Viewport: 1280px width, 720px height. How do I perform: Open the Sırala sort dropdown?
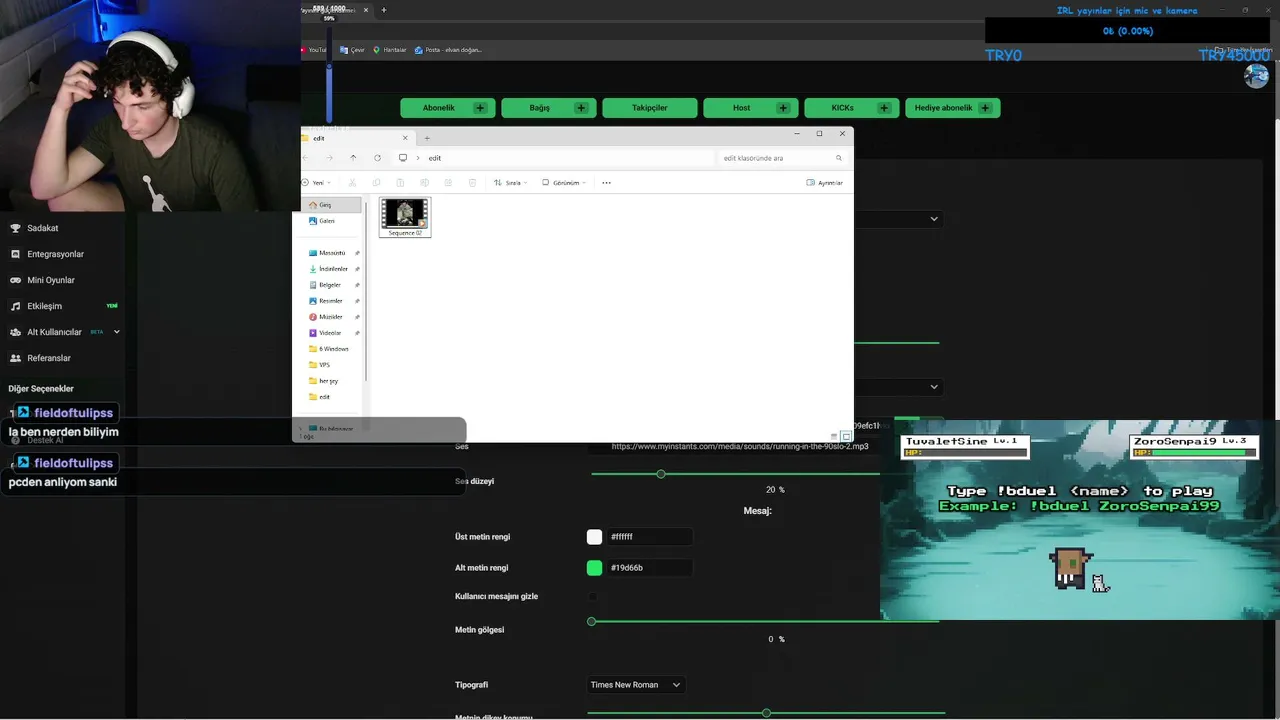click(510, 183)
